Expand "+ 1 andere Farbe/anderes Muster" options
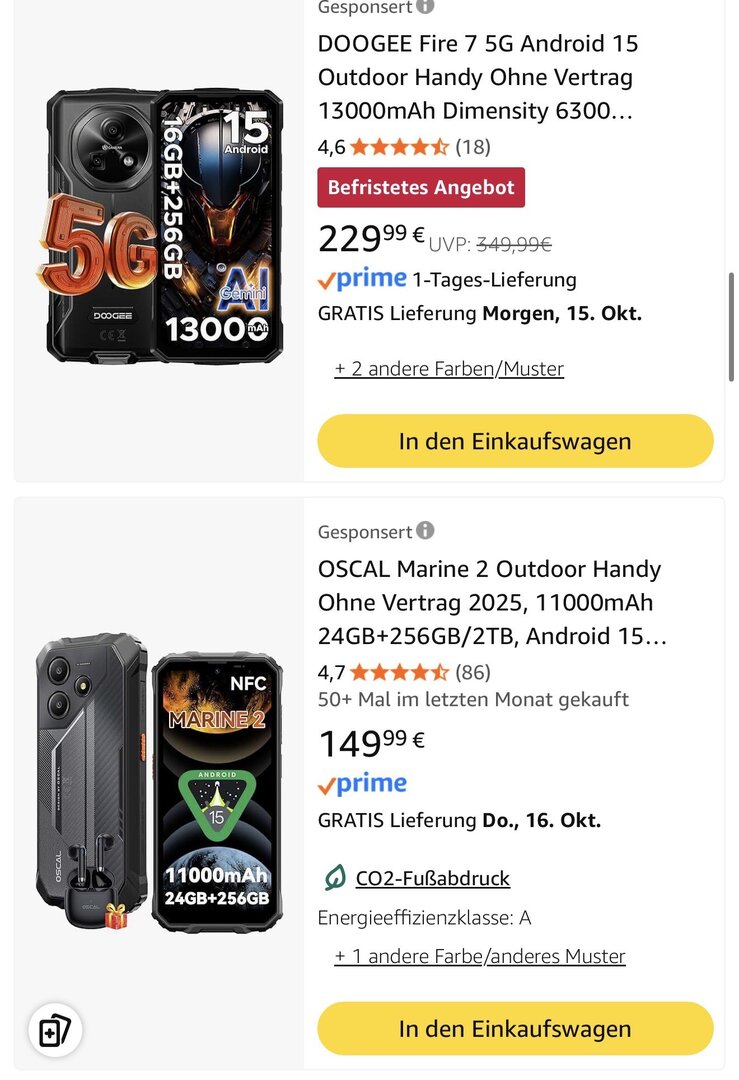The image size is (739, 1080). tap(480, 956)
